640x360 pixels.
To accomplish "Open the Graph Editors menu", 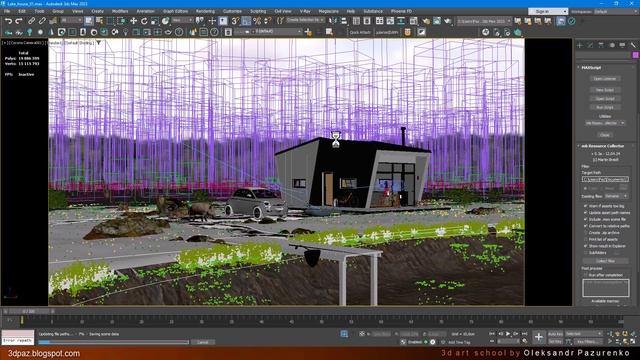I will click(176, 11).
